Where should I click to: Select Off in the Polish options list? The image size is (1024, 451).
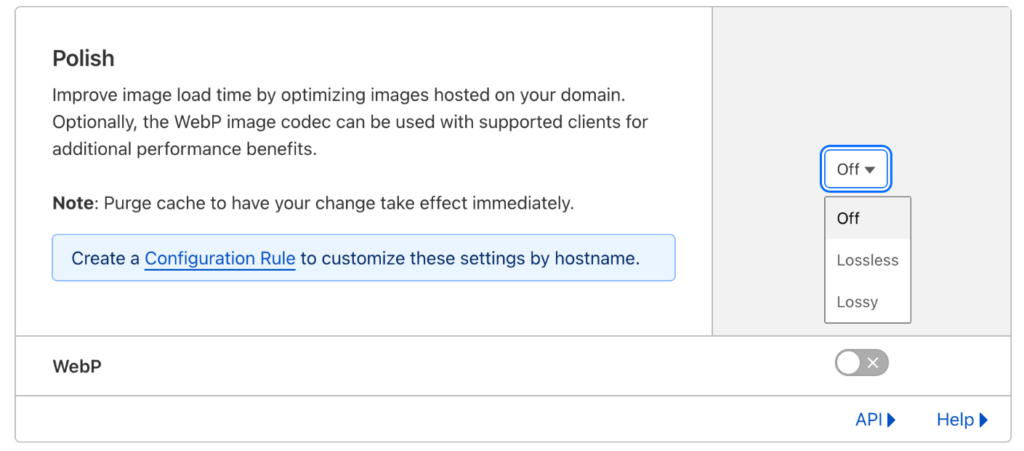click(867, 218)
